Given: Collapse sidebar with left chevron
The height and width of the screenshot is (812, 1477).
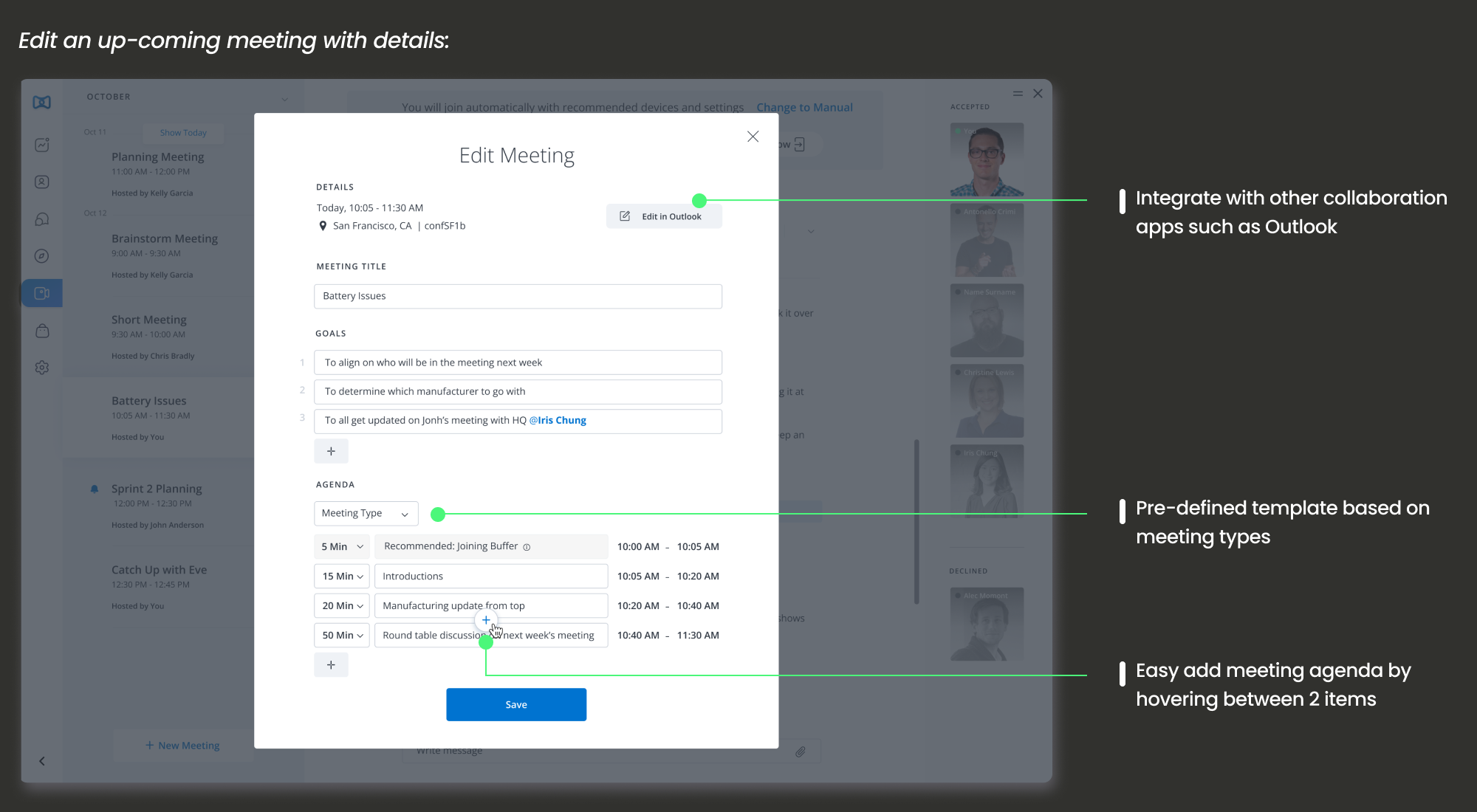Looking at the screenshot, I should 42,761.
